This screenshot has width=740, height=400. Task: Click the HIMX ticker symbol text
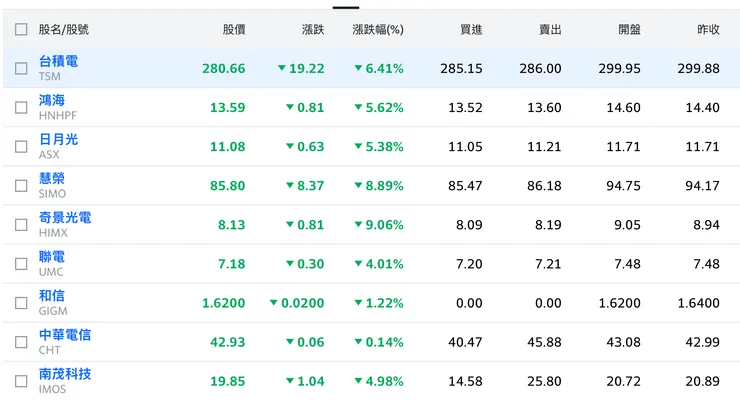pyautogui.click(x=53, y=233)
